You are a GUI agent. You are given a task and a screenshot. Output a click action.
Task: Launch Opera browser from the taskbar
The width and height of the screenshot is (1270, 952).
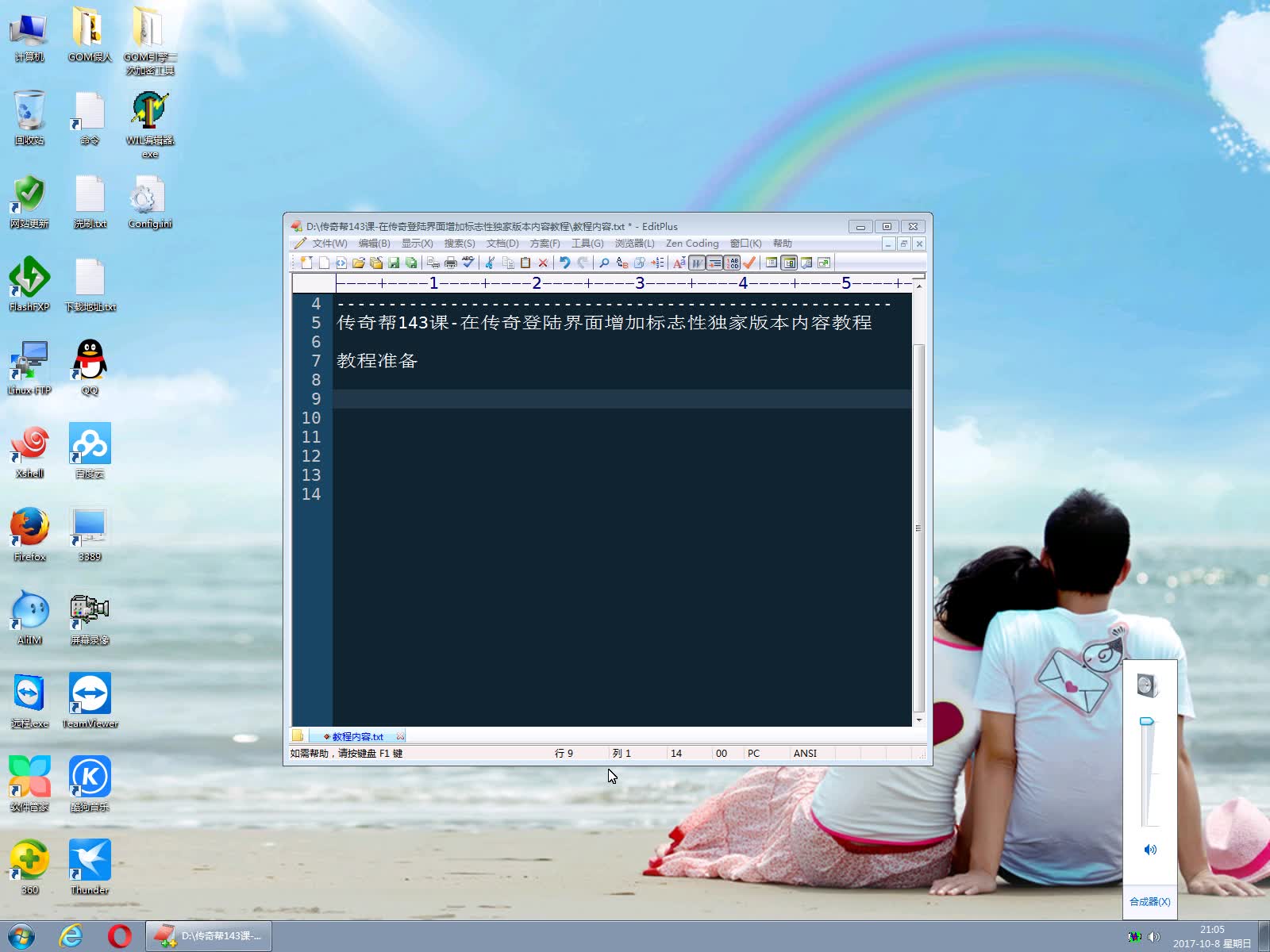click(x=120, y=936)
